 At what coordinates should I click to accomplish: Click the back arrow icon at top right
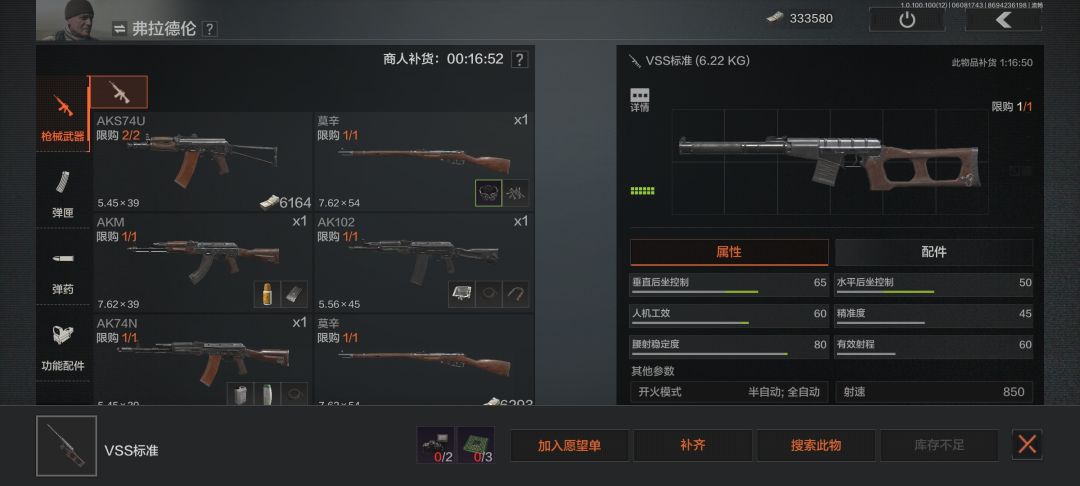(1004, 19)
